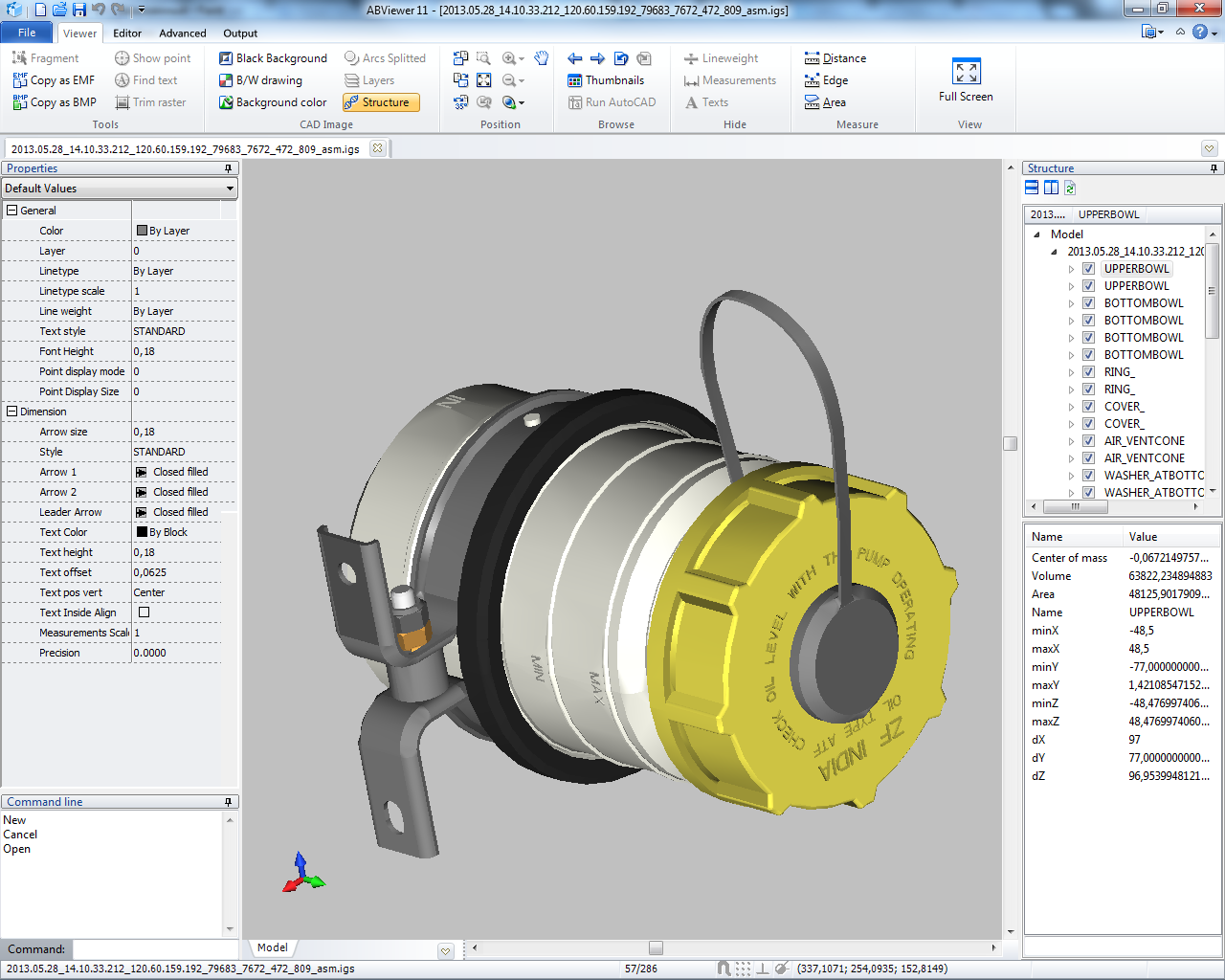
Task: Toggle the Structure display mode
Action: [381, 102]
